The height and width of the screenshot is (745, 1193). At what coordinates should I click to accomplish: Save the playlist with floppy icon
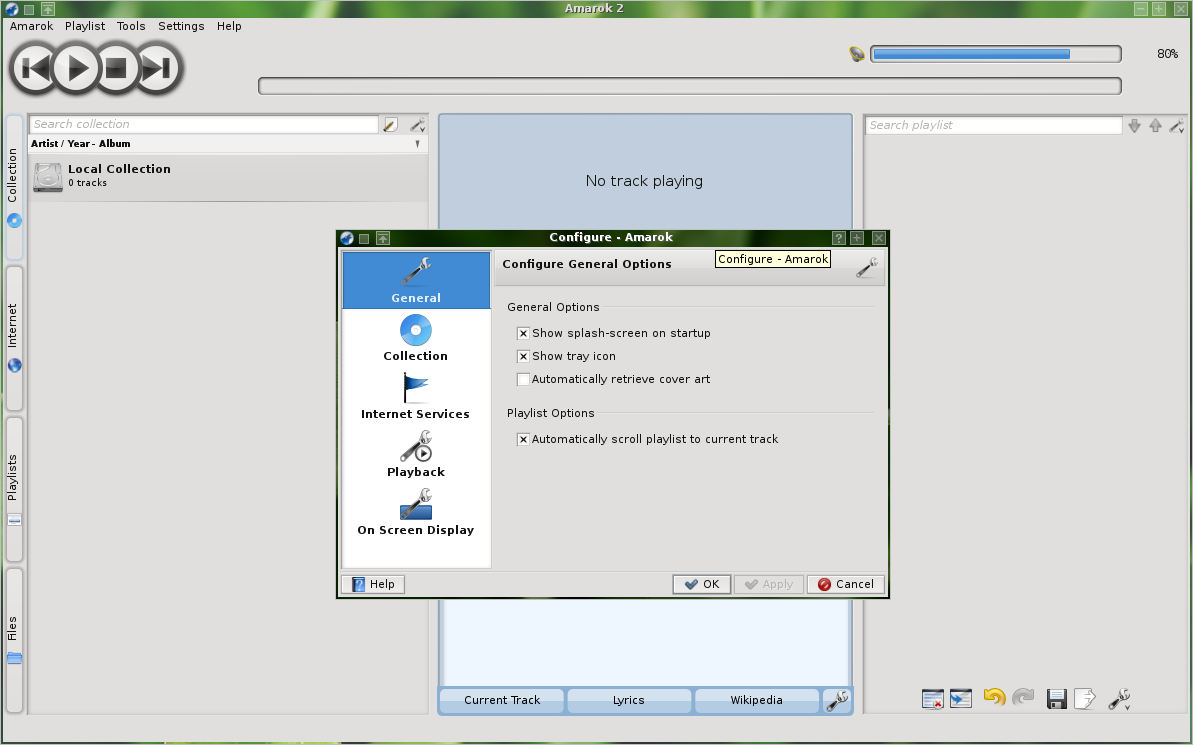coord(1057,699)
